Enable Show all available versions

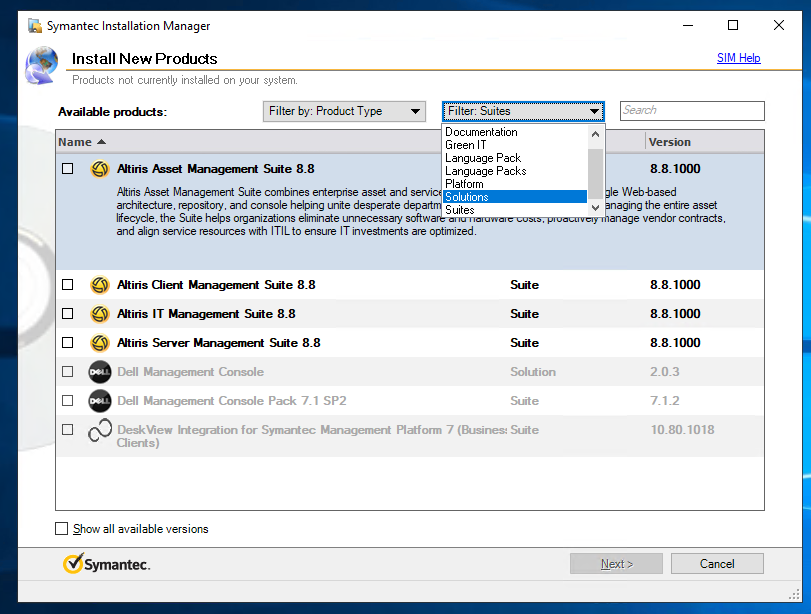[x=62, y=529]
